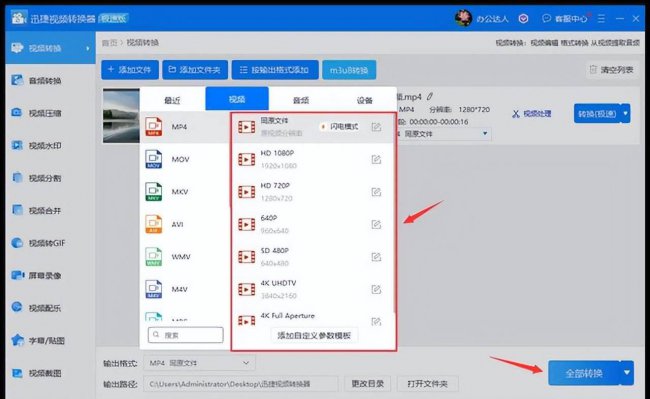The image size is (650, 399).
Task: Select the MOV format icon
Action: tap(153, 159)
